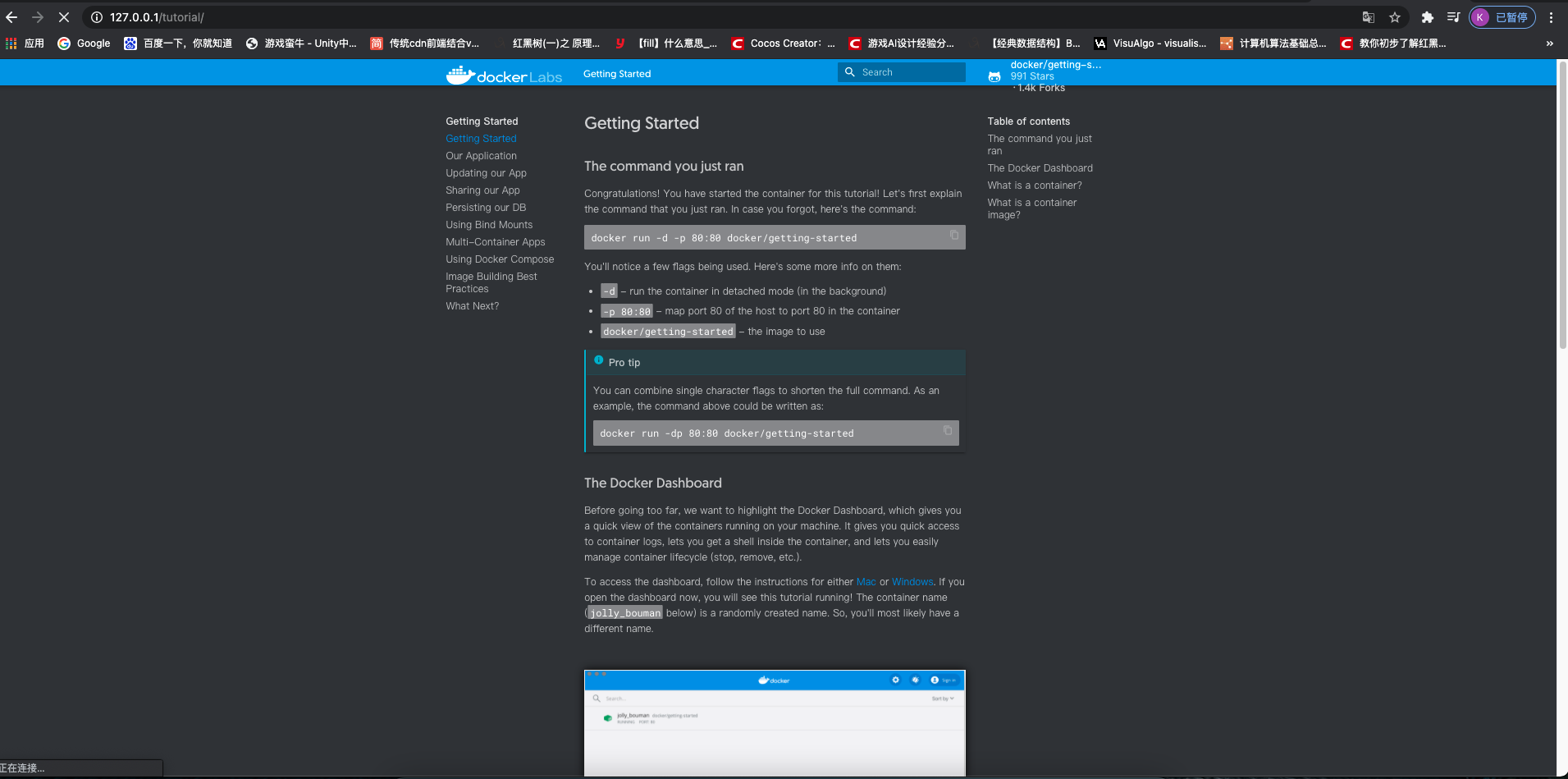Select Sharing our App in sidebar
The width and height of the screenshot is (1568, 779).
(482, 190)
